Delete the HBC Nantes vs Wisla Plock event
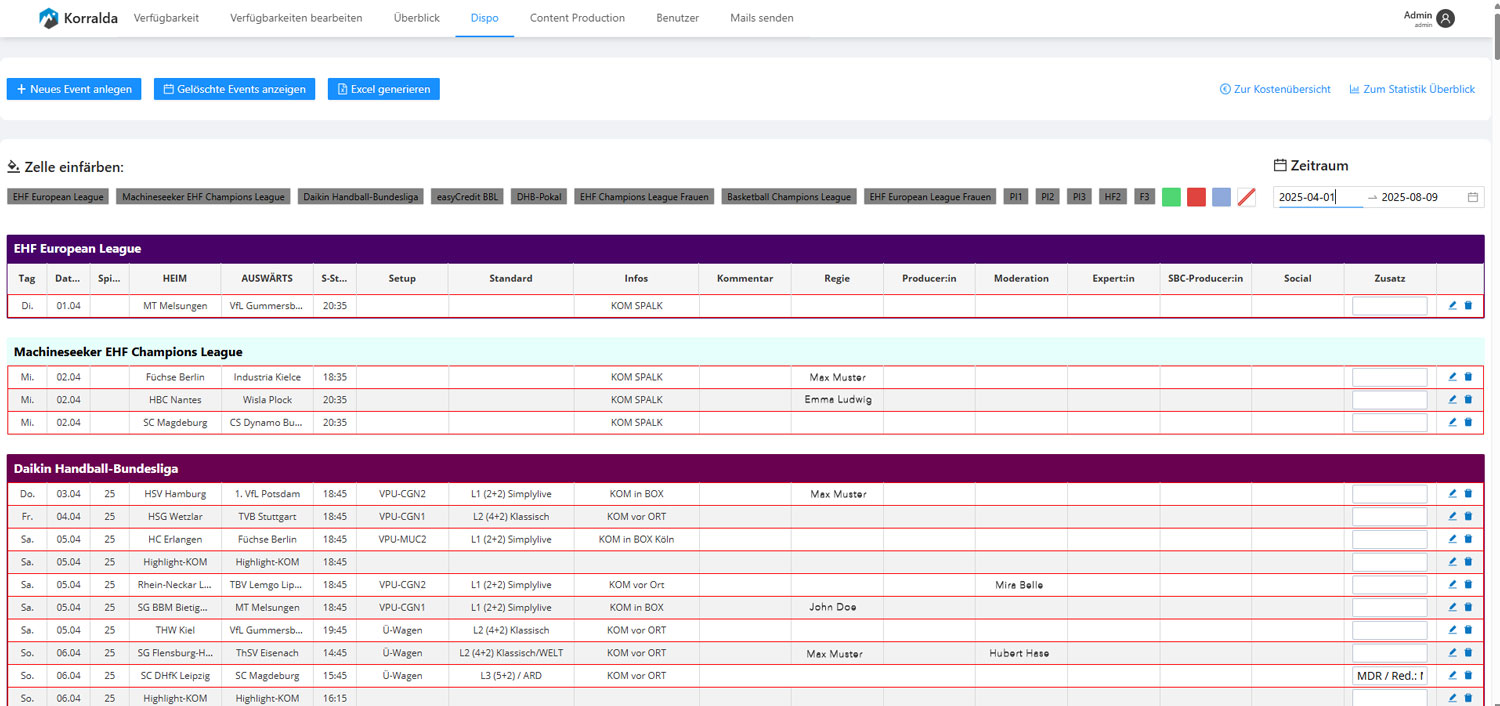Screen dimensions: 1500x706 click(1468, 400)
